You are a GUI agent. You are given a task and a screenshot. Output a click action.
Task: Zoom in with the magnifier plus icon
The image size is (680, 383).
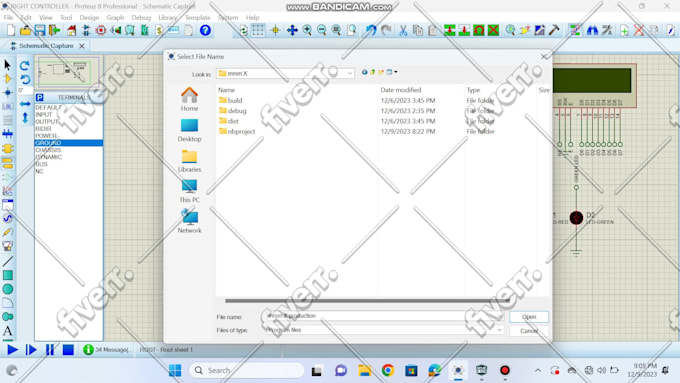pyautogui.click(x=307, y=30)
